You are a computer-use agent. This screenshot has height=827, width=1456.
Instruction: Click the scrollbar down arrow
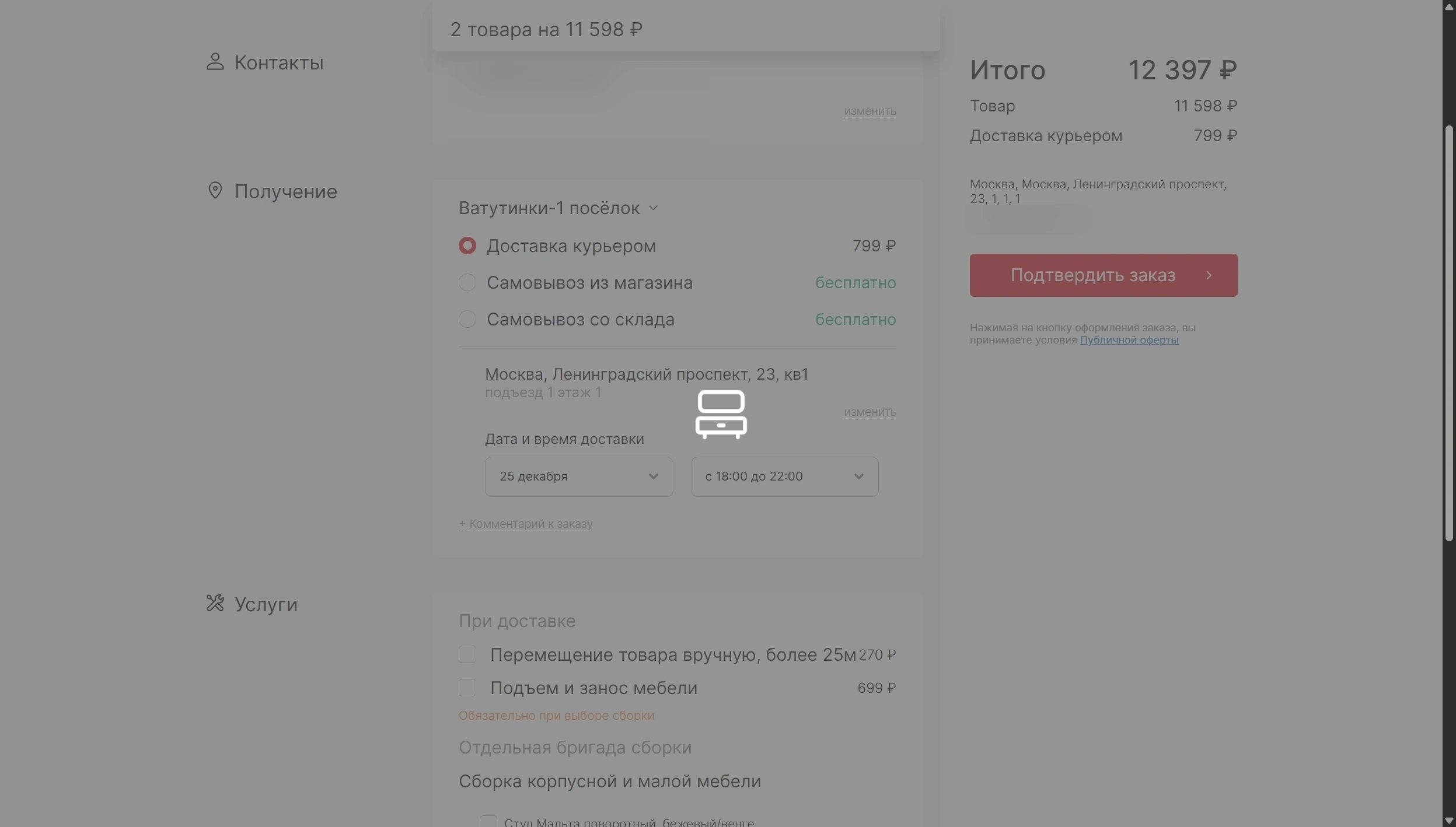click(x=1448, y=821)
